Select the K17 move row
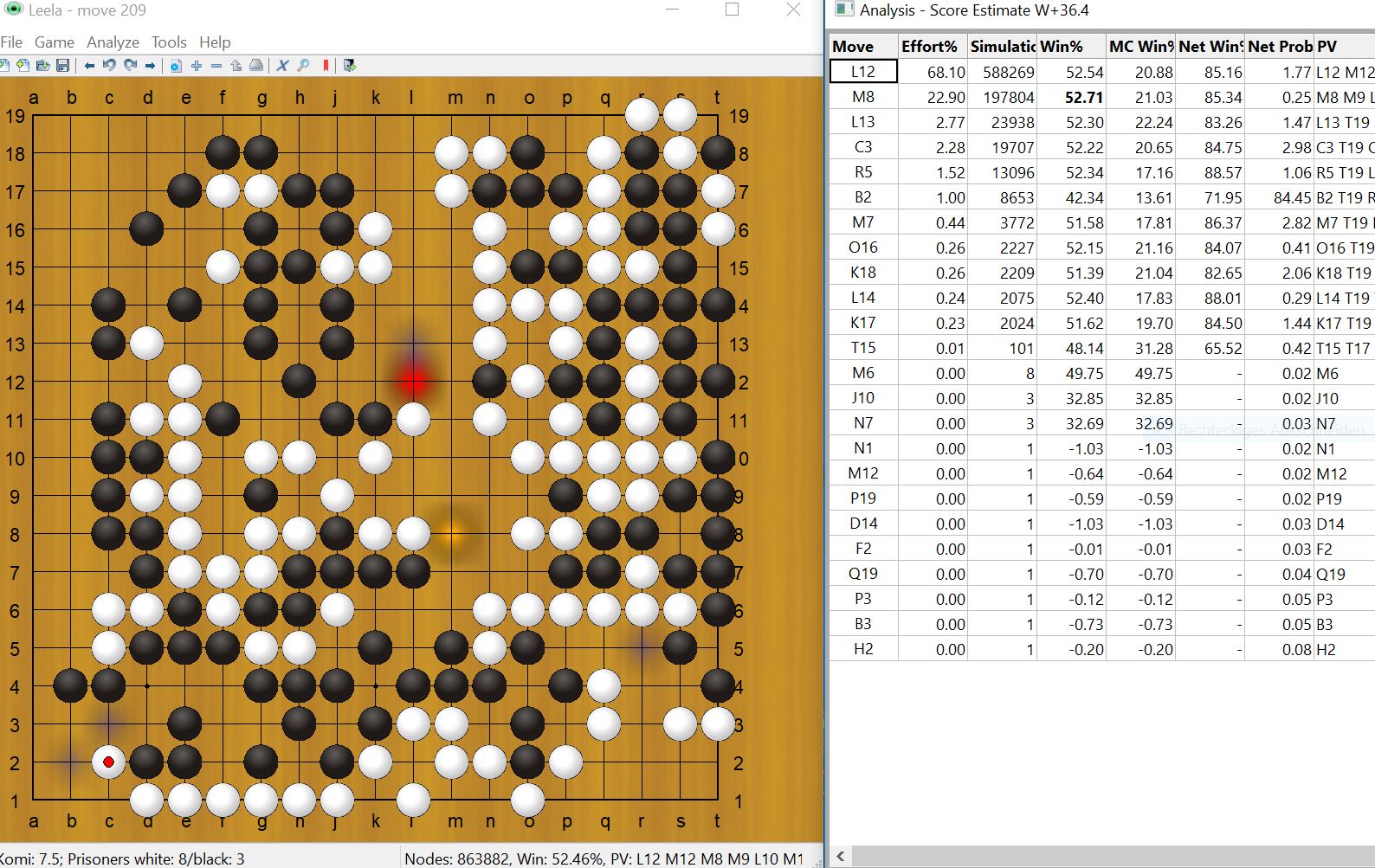Screen dimensions: 1375x868 (1101, 323)
